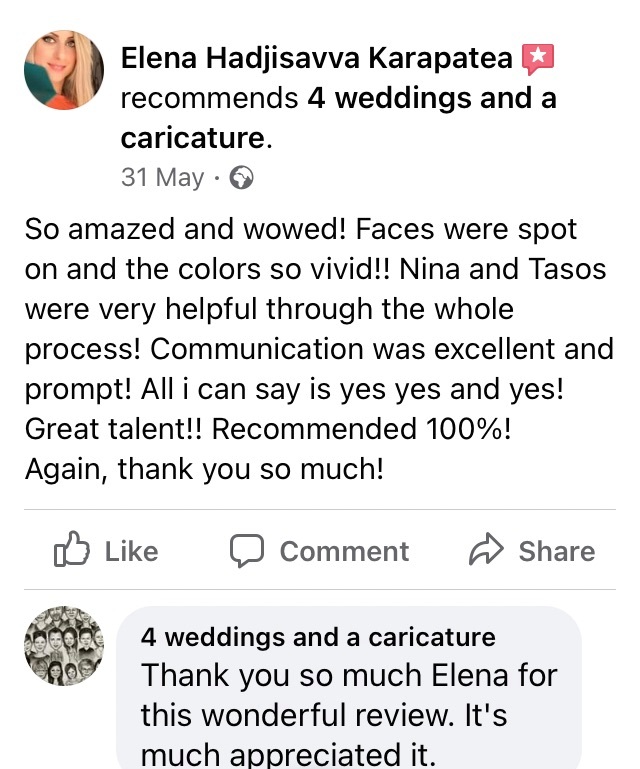Click the globe public audience icon
The image size is (640, 769).
click(x=241, y=178)
